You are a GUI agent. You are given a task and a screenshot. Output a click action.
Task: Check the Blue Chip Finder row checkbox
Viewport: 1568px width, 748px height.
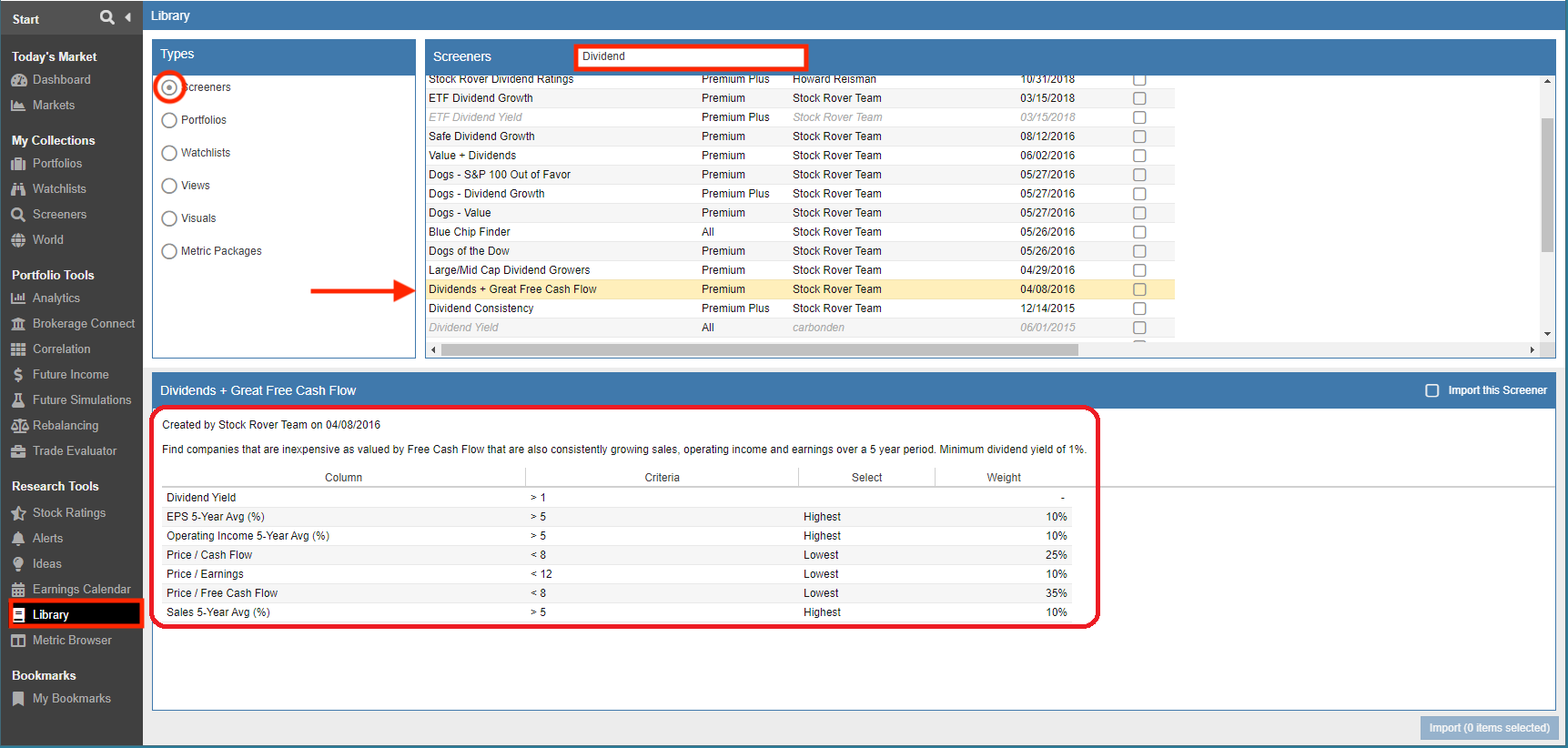(1139, 232)
